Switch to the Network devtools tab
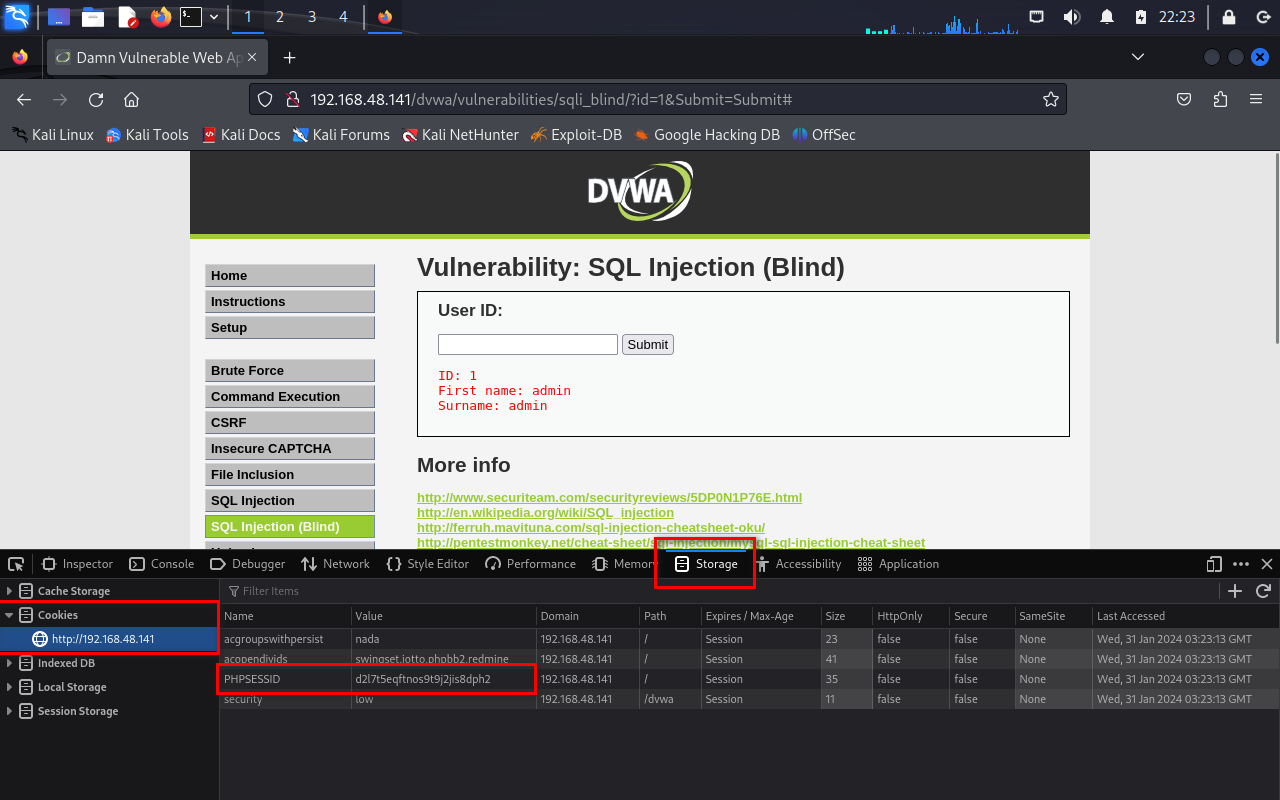Image resolution: width=1280 pixels, height=800 pixels. pos(336,564)
